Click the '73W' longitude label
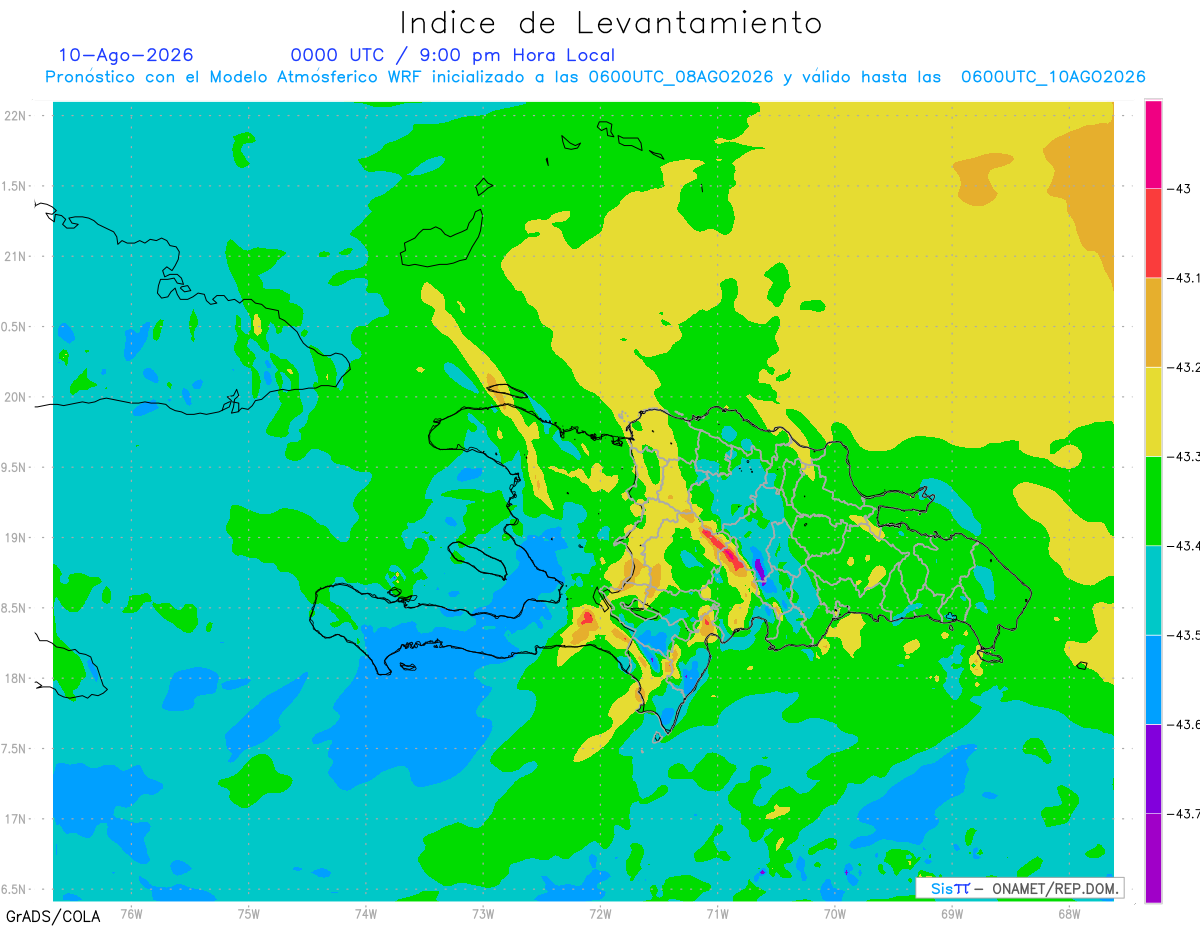1200x927 pixels. click(483, 912)
